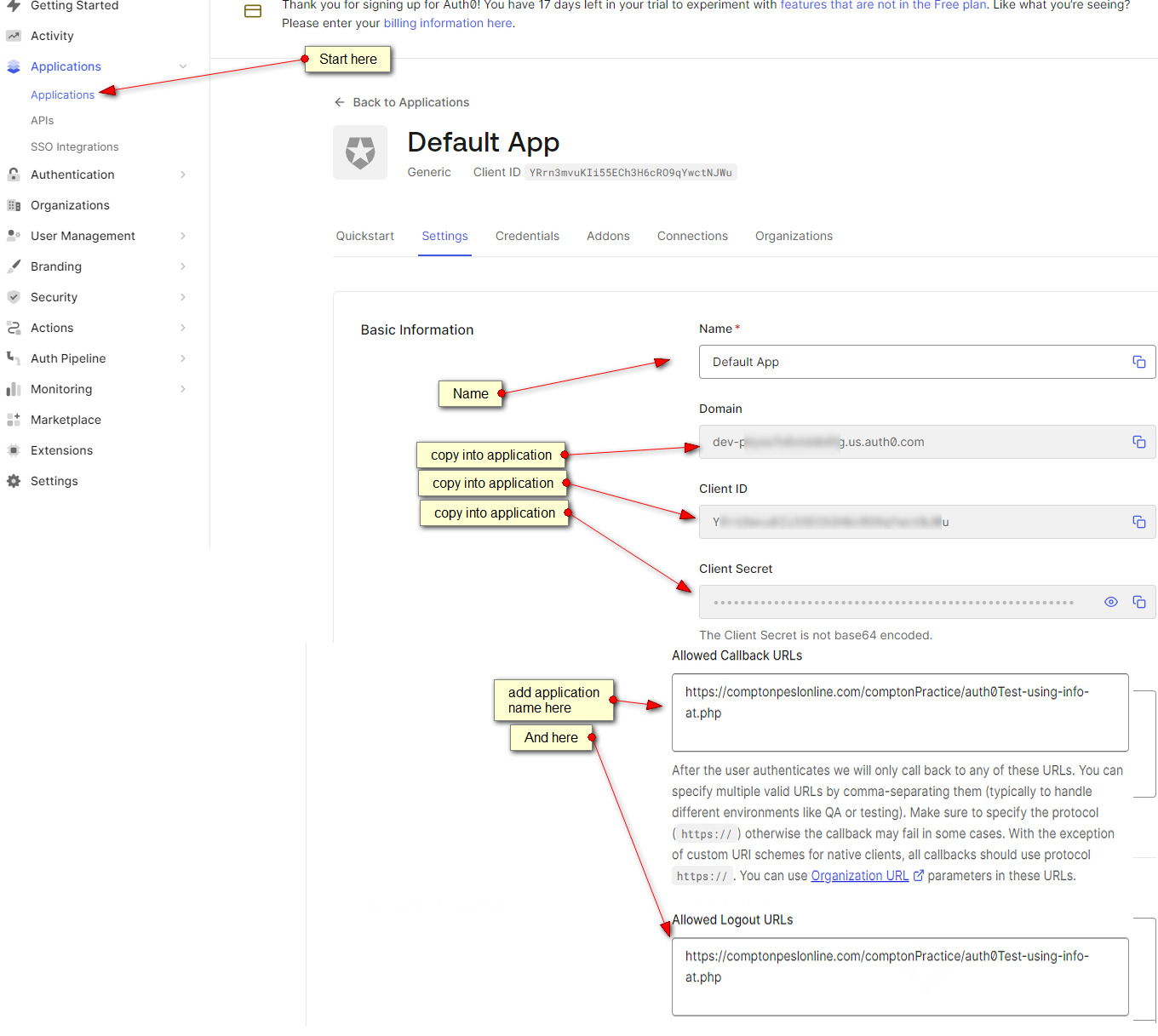Open external link icon beside Organization URL

(x=919, y=875)
